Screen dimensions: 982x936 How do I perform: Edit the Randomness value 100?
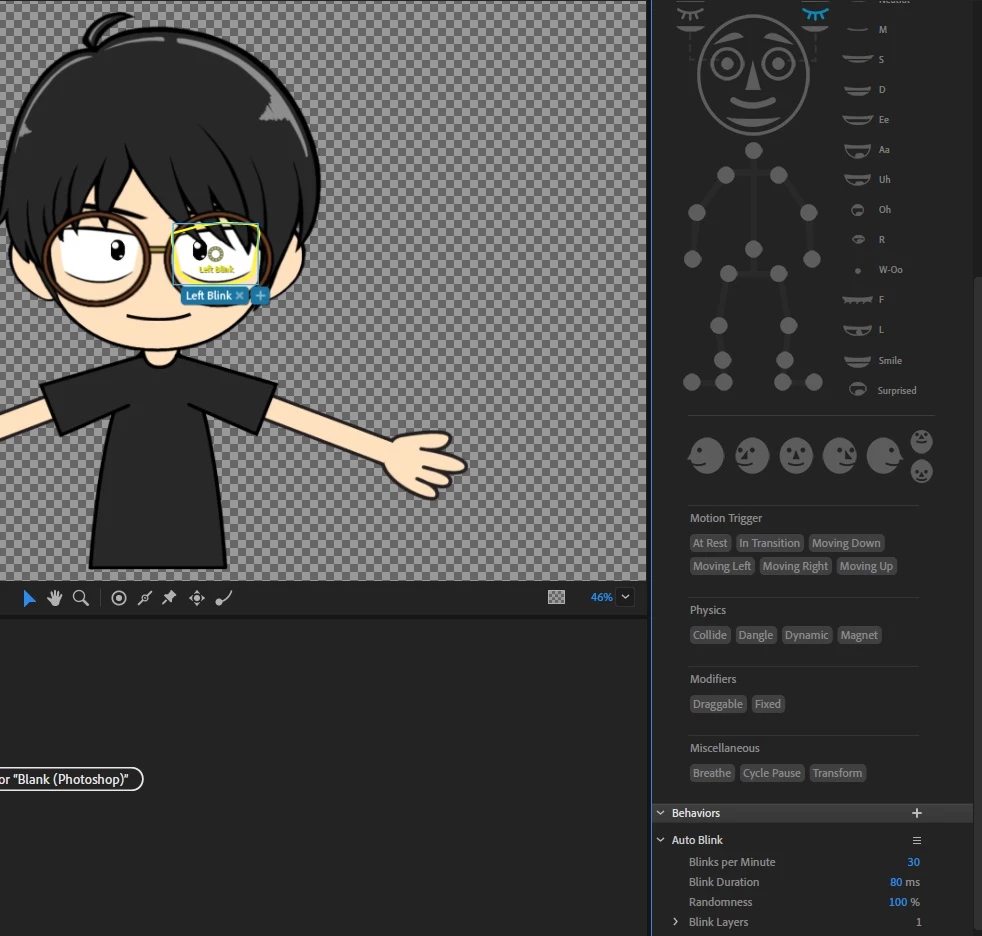pos(897,902)
